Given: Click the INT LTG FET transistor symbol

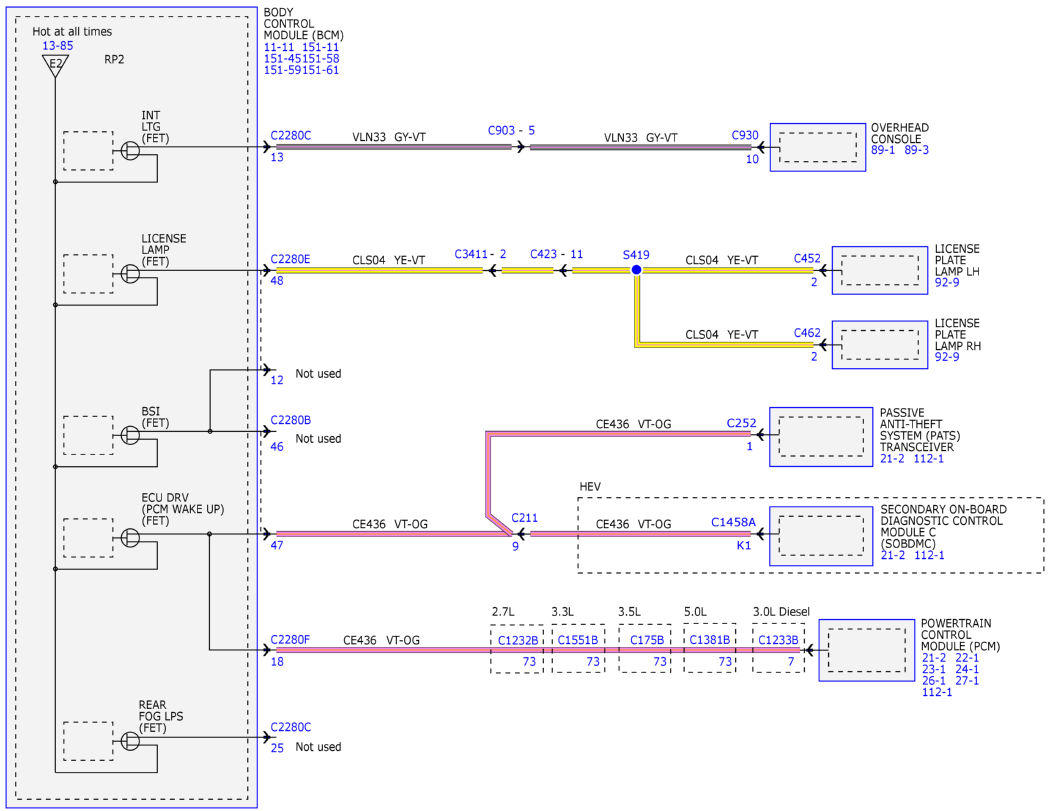Looking at the screenshot, I should pyautogui.click(x=131, y=150).
